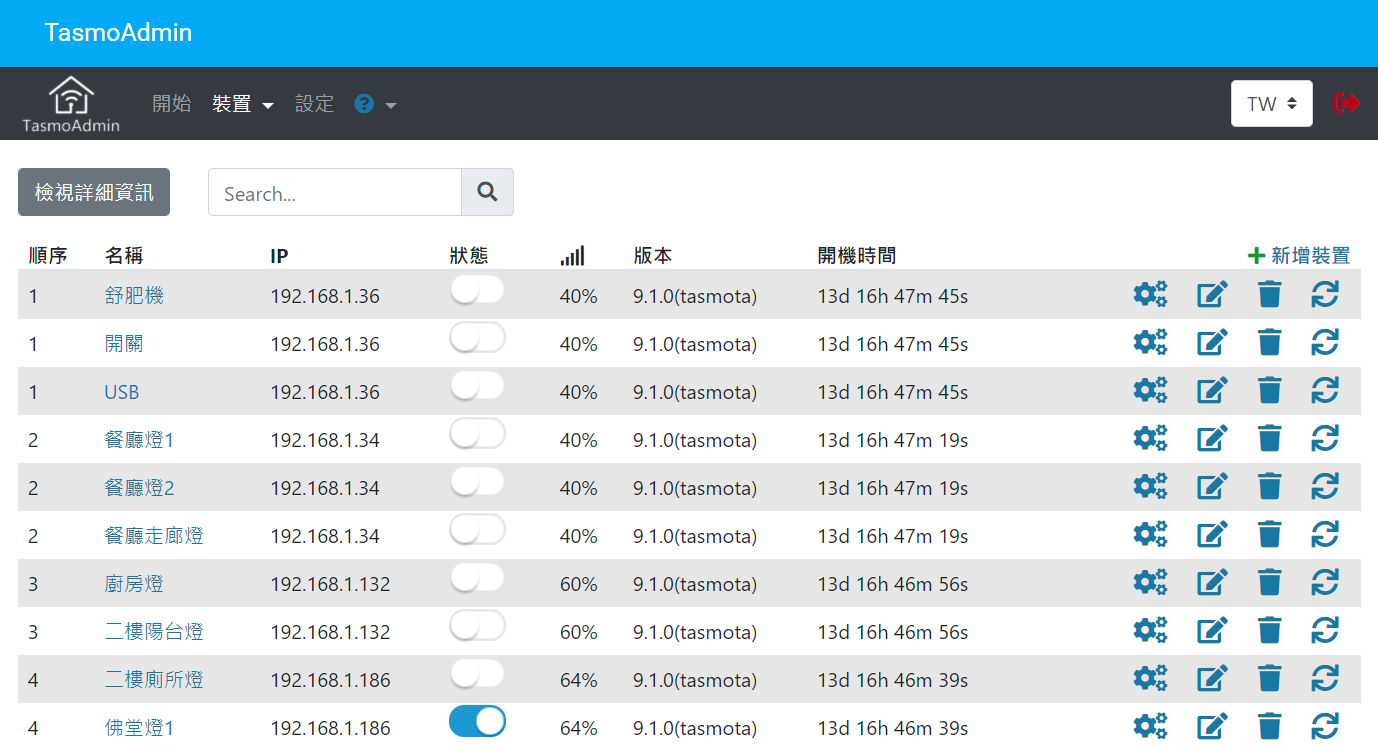Click the search magnifier button
Image resolution: width=1378 pixels, height=750 pixels.
pos(487,192)
